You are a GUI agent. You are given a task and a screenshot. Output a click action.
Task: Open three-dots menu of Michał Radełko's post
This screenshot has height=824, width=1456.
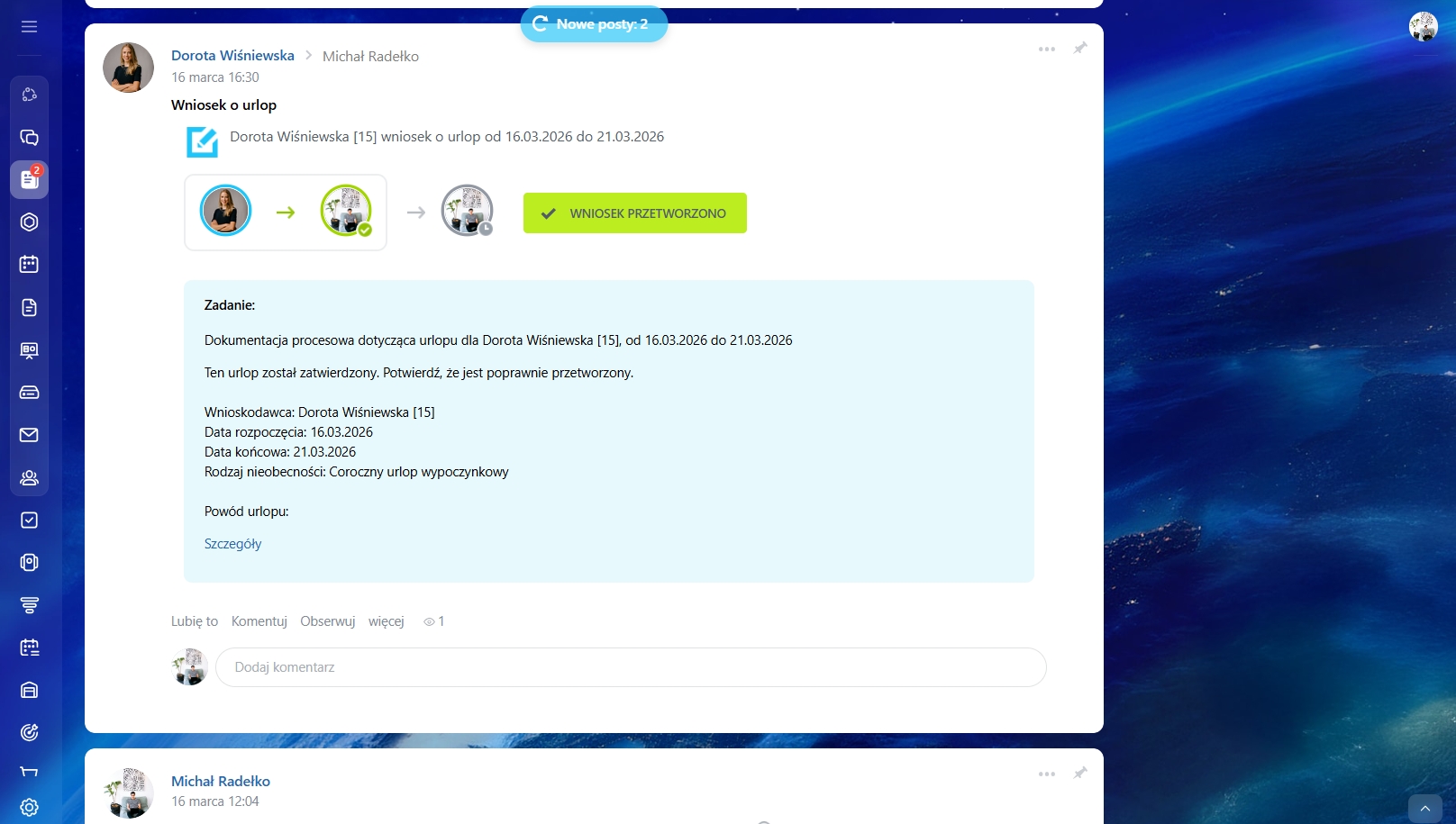[1046, 774]
